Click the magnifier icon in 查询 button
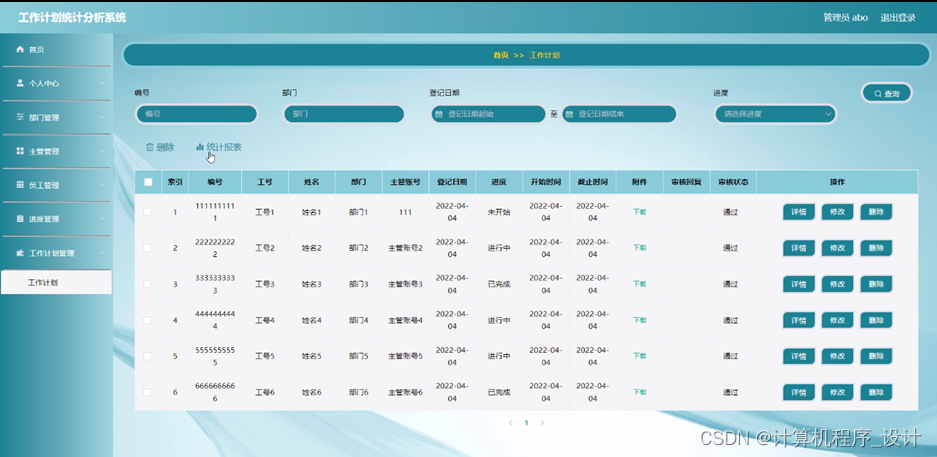The height and width of the screenshot is (457, 937). pyautogui.click(x=878, y=94)
